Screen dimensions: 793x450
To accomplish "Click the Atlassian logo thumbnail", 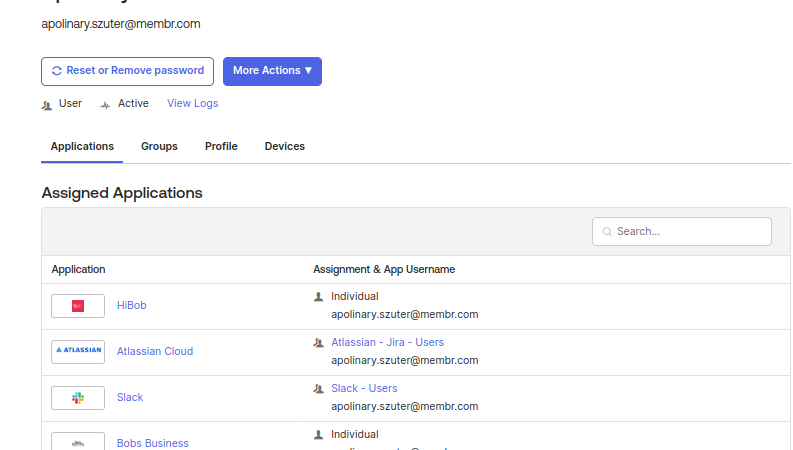I will (78, 352).
